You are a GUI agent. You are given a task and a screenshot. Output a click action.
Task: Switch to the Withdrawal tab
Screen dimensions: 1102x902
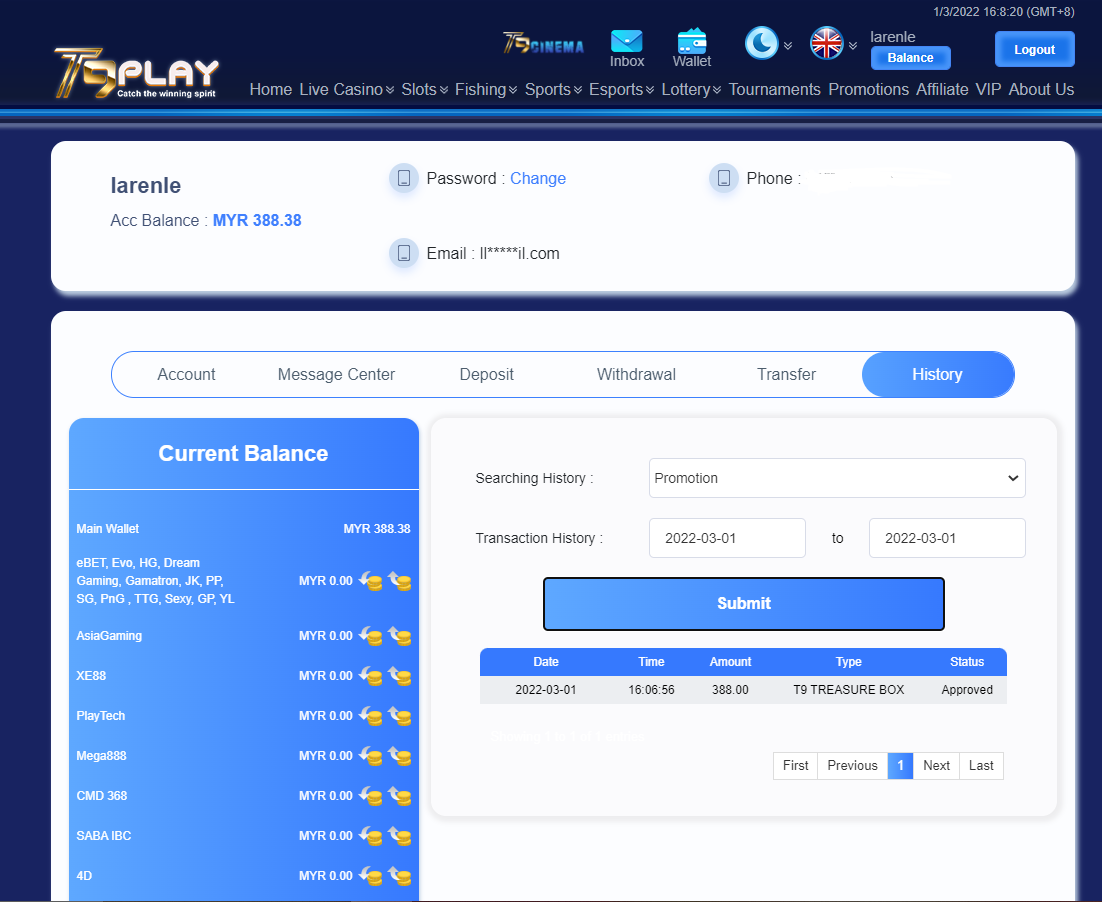pos(636,374)
